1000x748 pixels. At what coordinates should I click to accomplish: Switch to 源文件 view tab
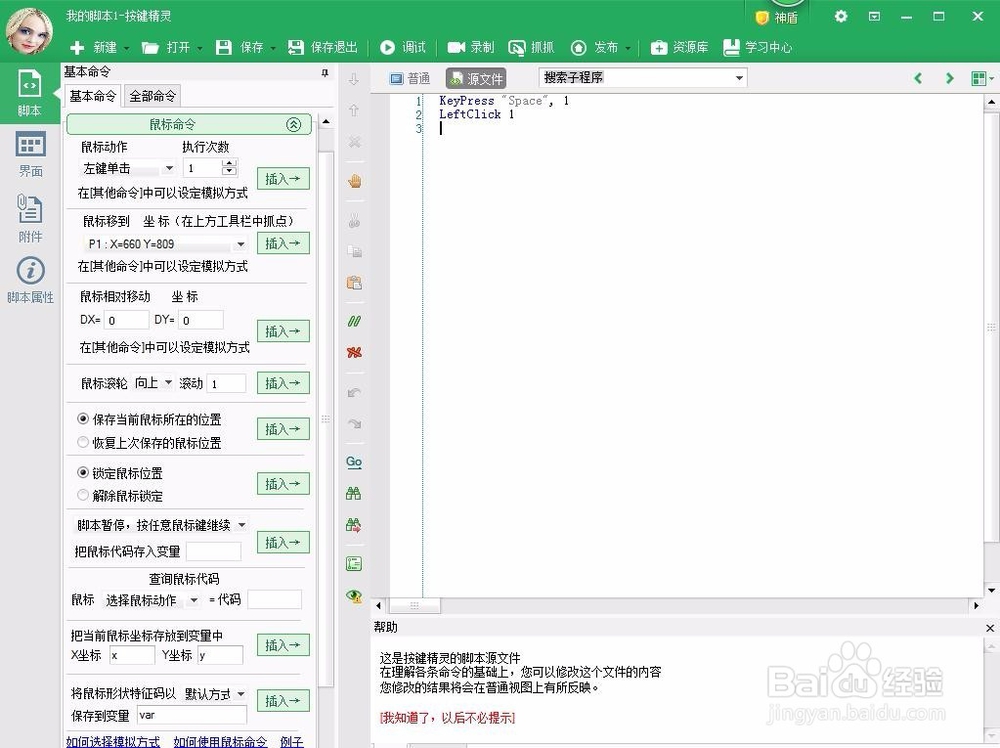476,78
